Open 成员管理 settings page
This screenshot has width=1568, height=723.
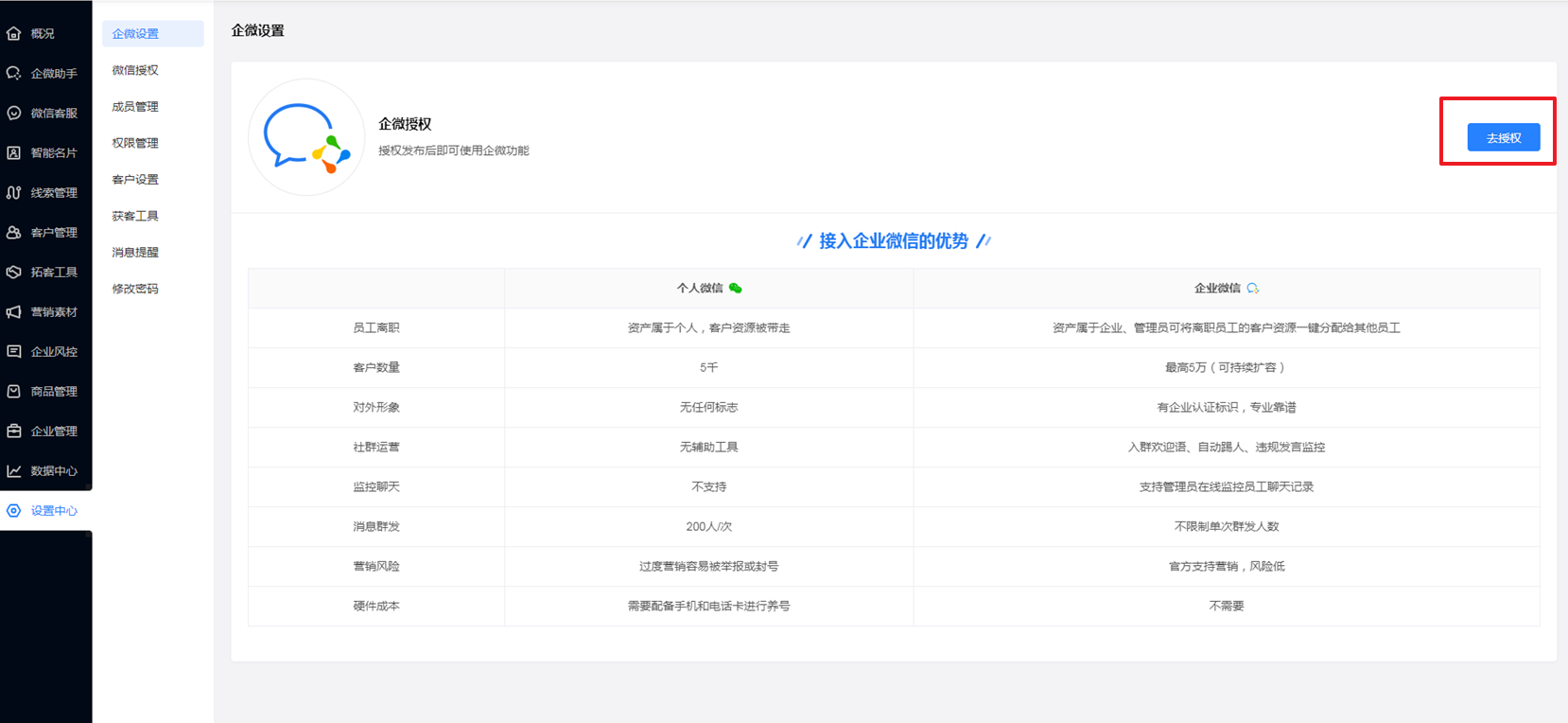135,107
